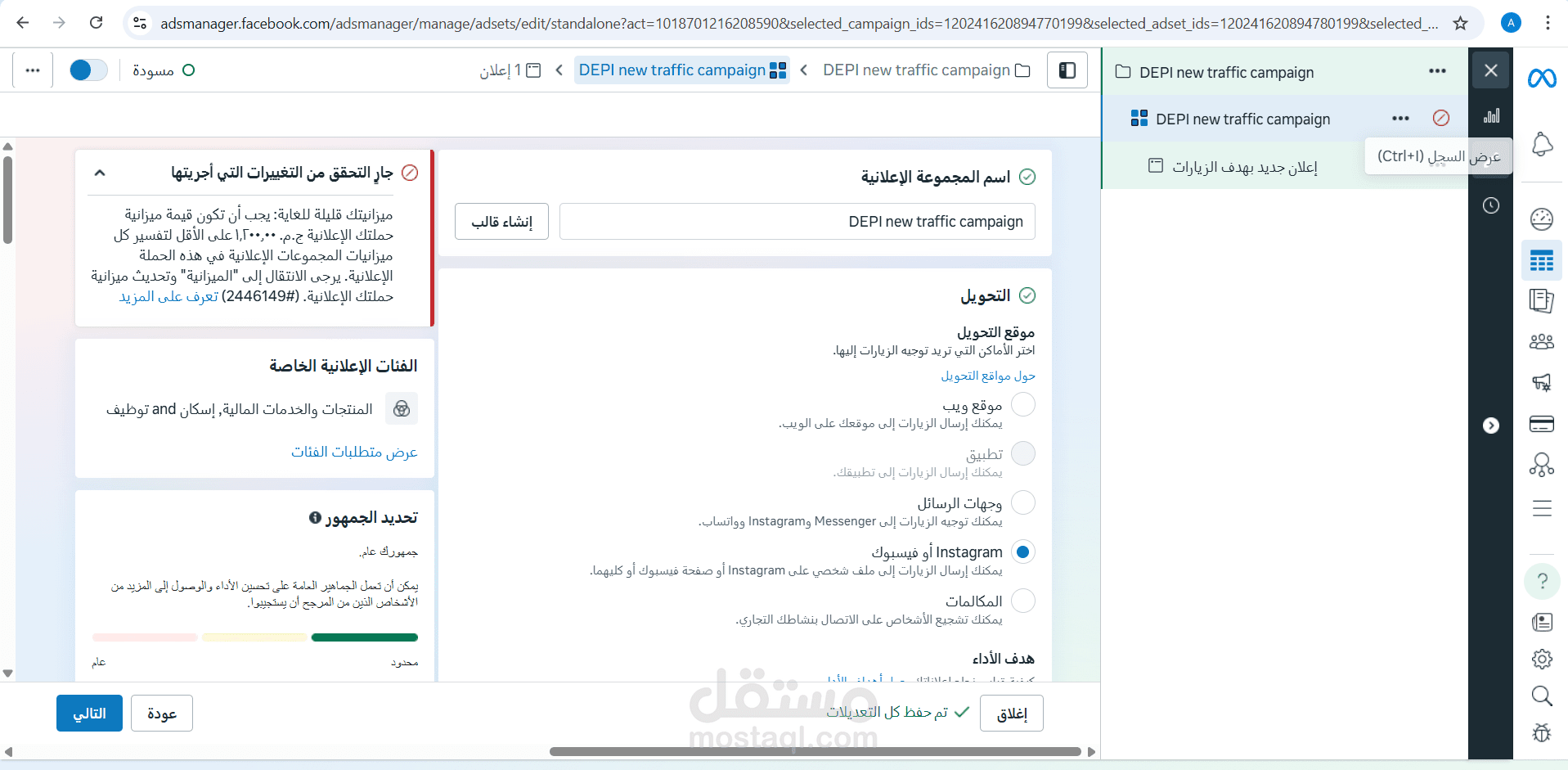1568x770 pixels.
Task: Toggle the side panel layout button
Action: click(1067, 70)
